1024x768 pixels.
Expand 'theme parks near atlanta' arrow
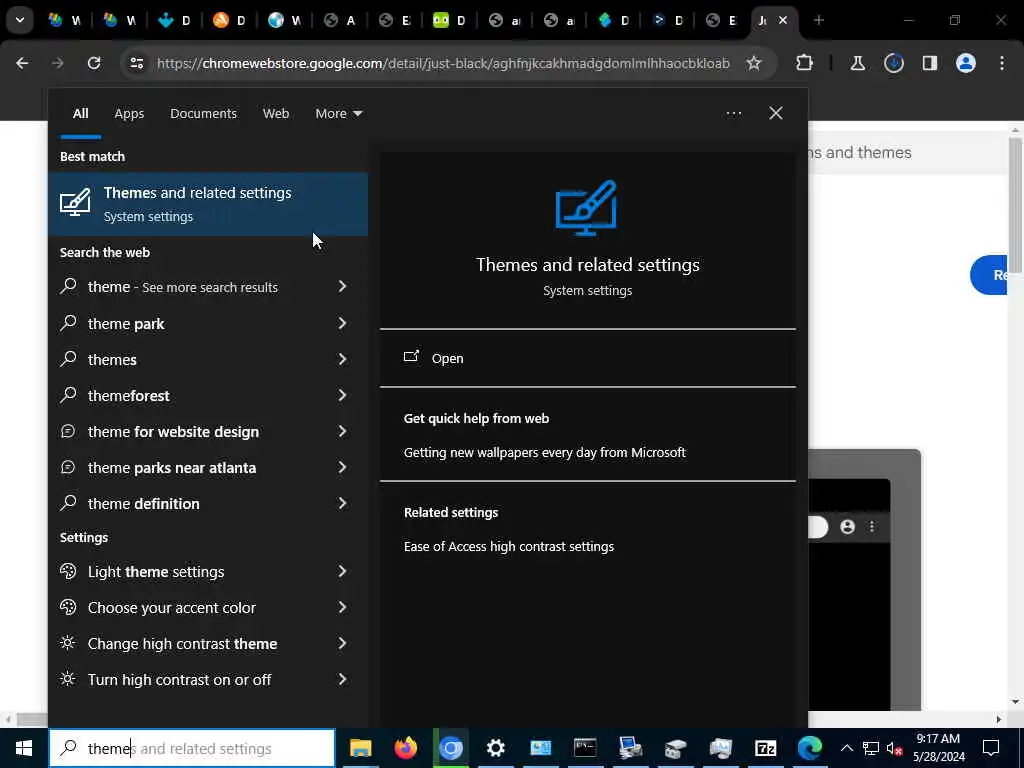[x=342, y=466]
